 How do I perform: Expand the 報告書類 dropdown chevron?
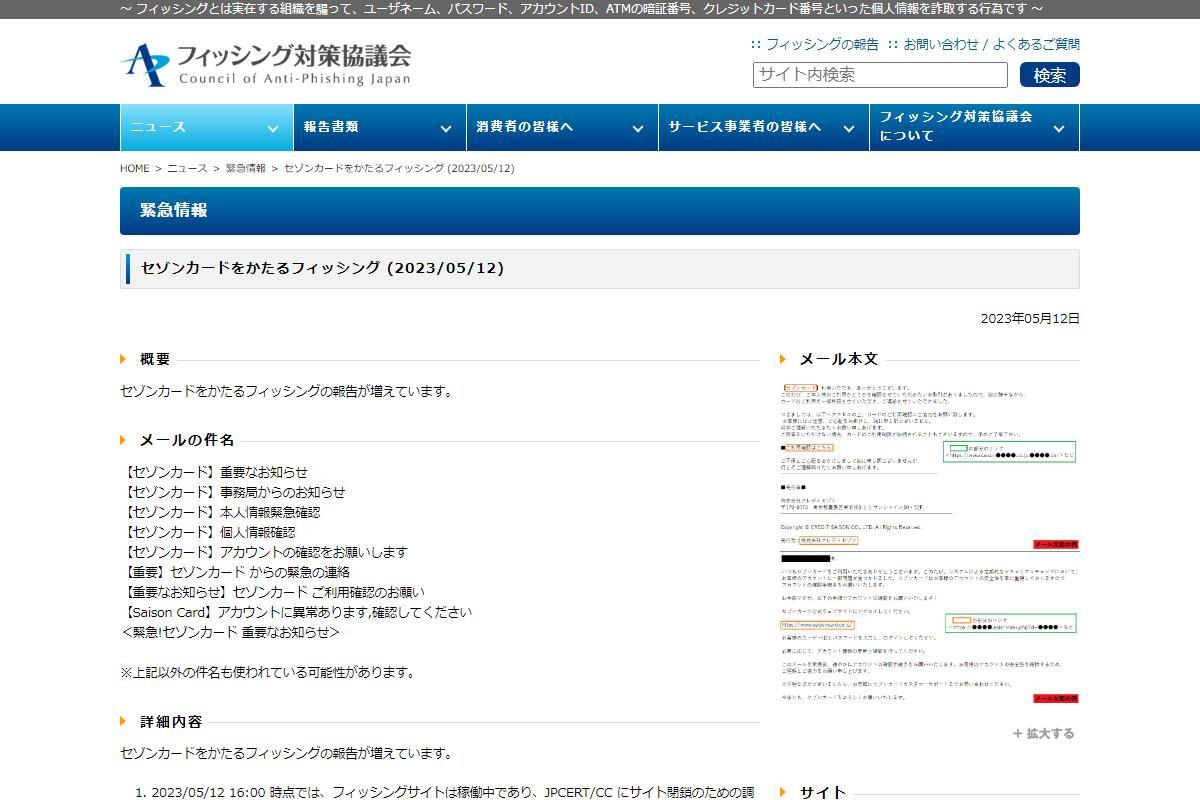click(x=446, y=128)
